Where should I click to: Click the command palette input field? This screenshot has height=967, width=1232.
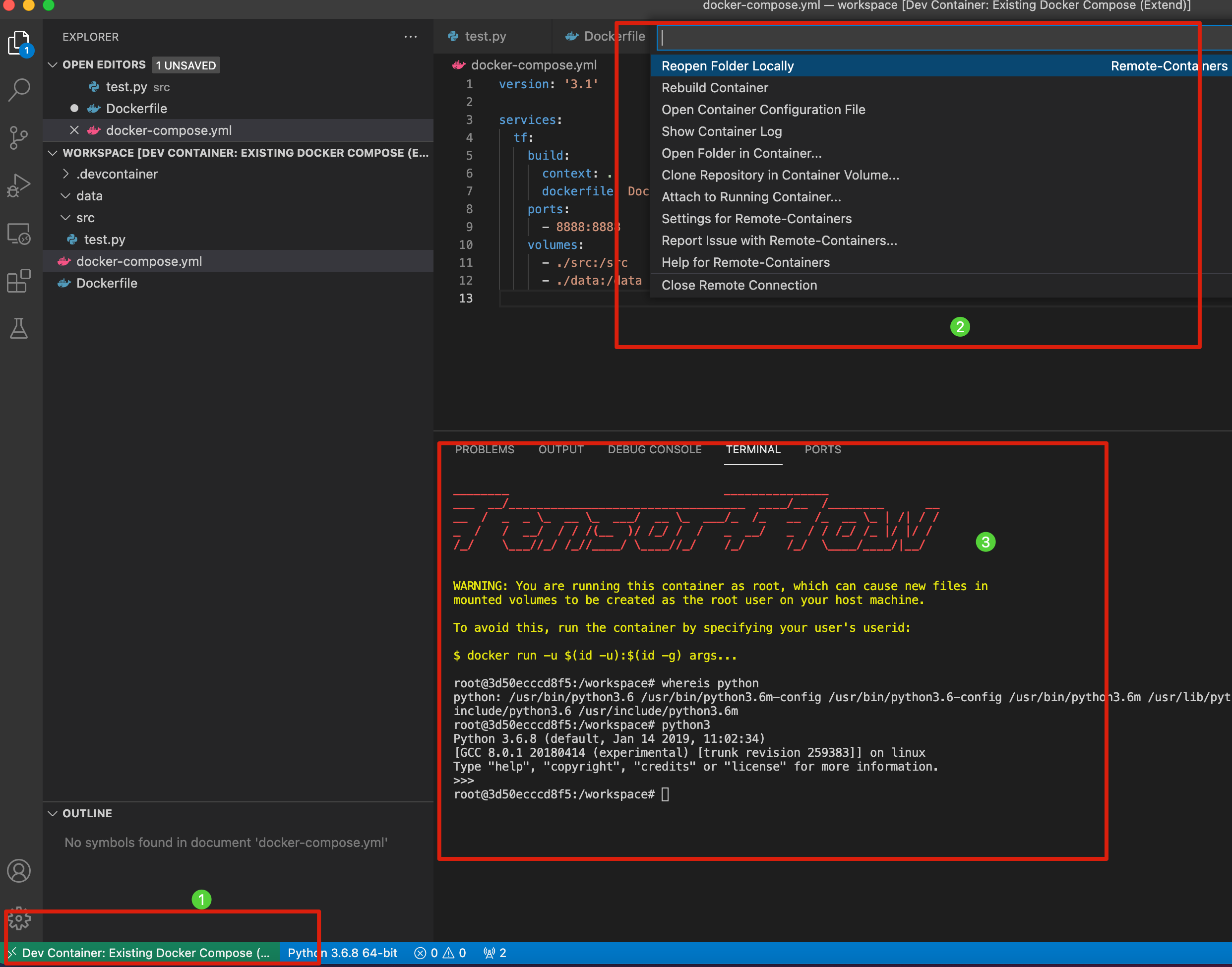(x=928, y=37)
